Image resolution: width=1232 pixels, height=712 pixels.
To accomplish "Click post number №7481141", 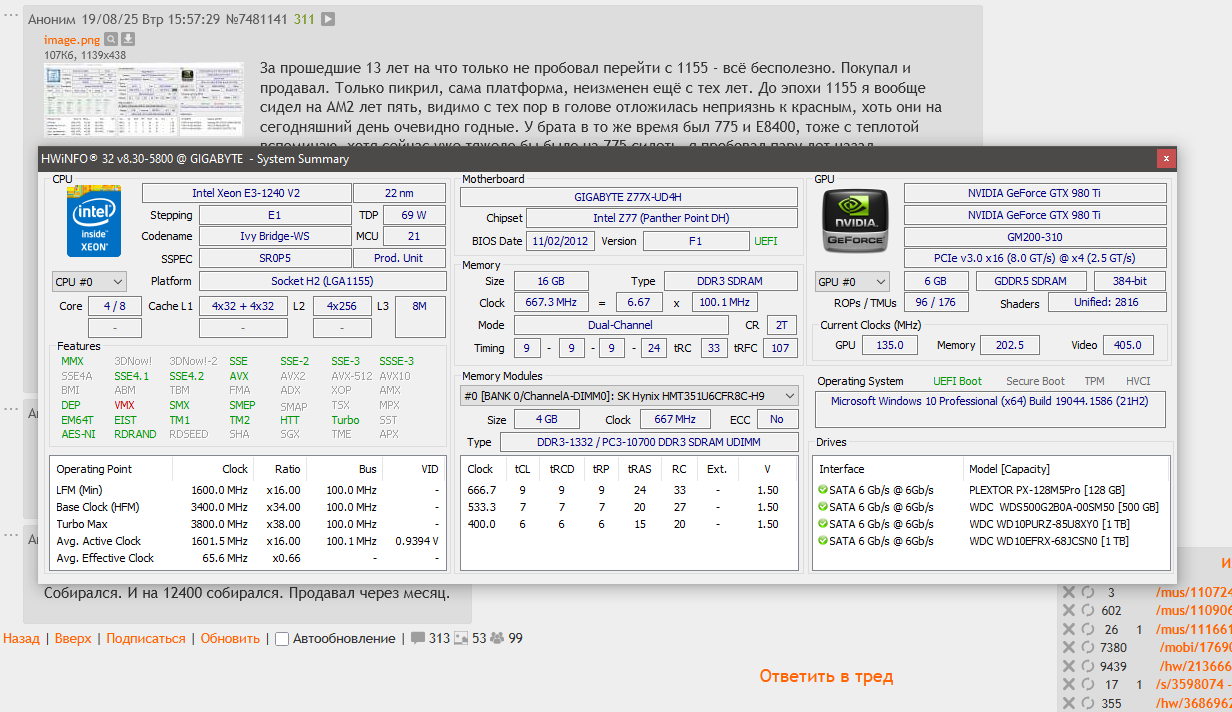I will [x=255, y=19].
